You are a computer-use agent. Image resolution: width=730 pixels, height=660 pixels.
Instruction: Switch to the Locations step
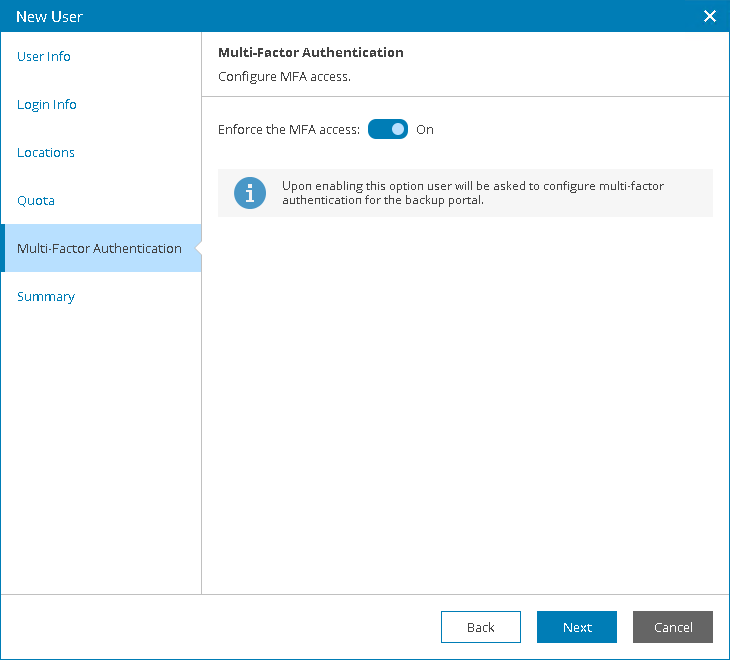[x=46, y=153]
